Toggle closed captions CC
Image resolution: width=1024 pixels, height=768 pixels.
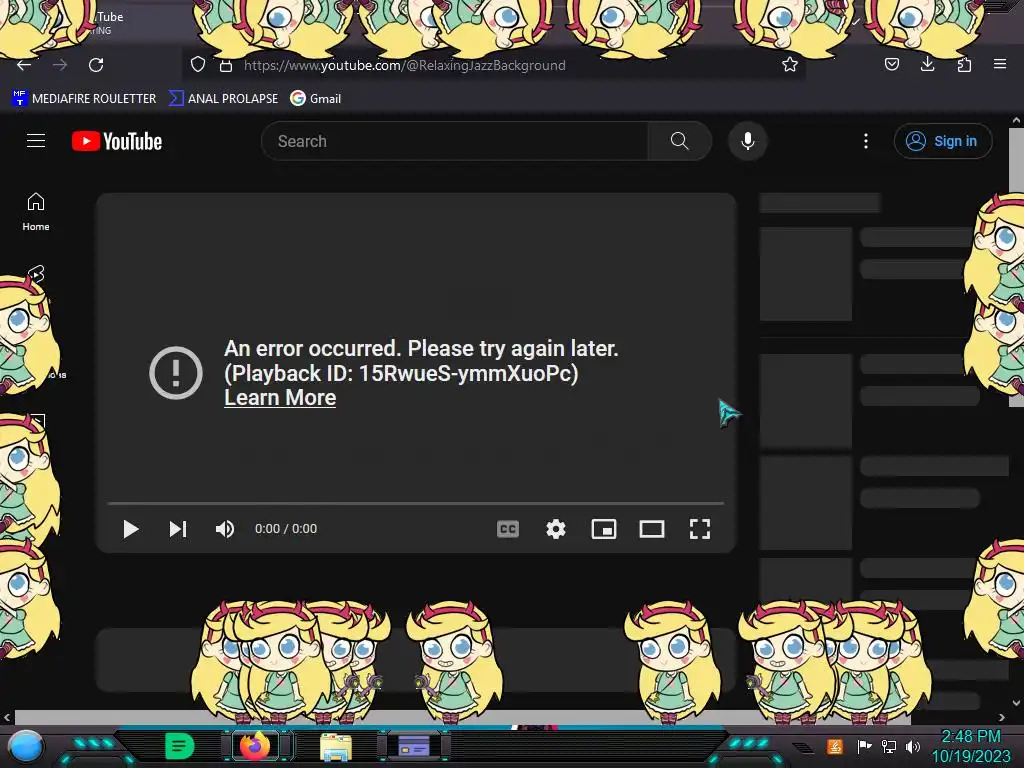pyautogui.click(x=508, y=529)
